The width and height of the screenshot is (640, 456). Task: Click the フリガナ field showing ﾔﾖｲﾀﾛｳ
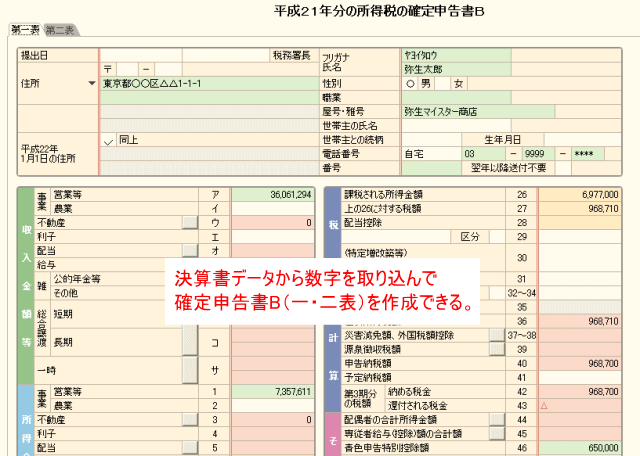(x=456, y=55)
